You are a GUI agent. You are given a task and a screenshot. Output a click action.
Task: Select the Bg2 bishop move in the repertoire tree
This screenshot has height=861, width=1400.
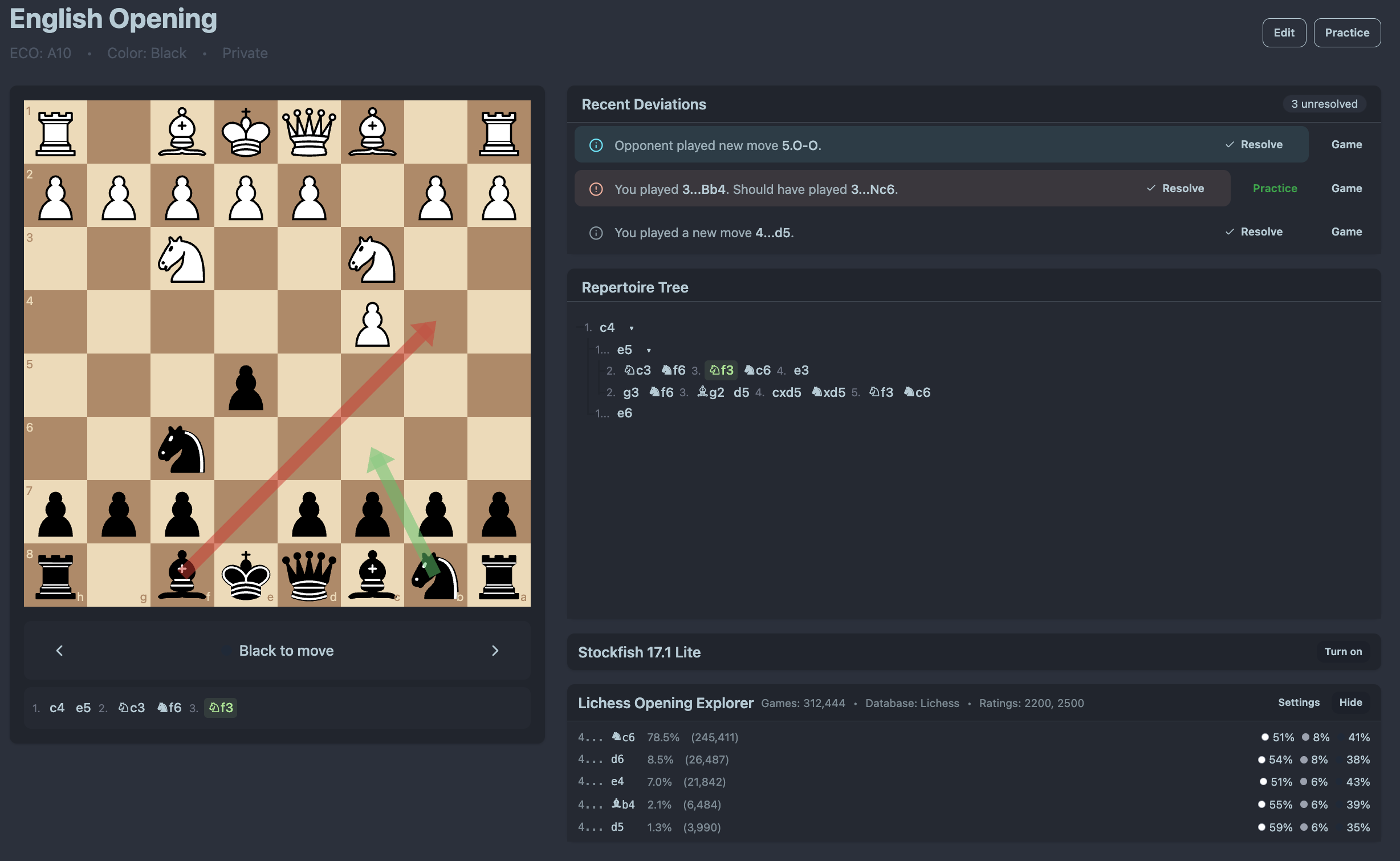[x=711, y=392]
